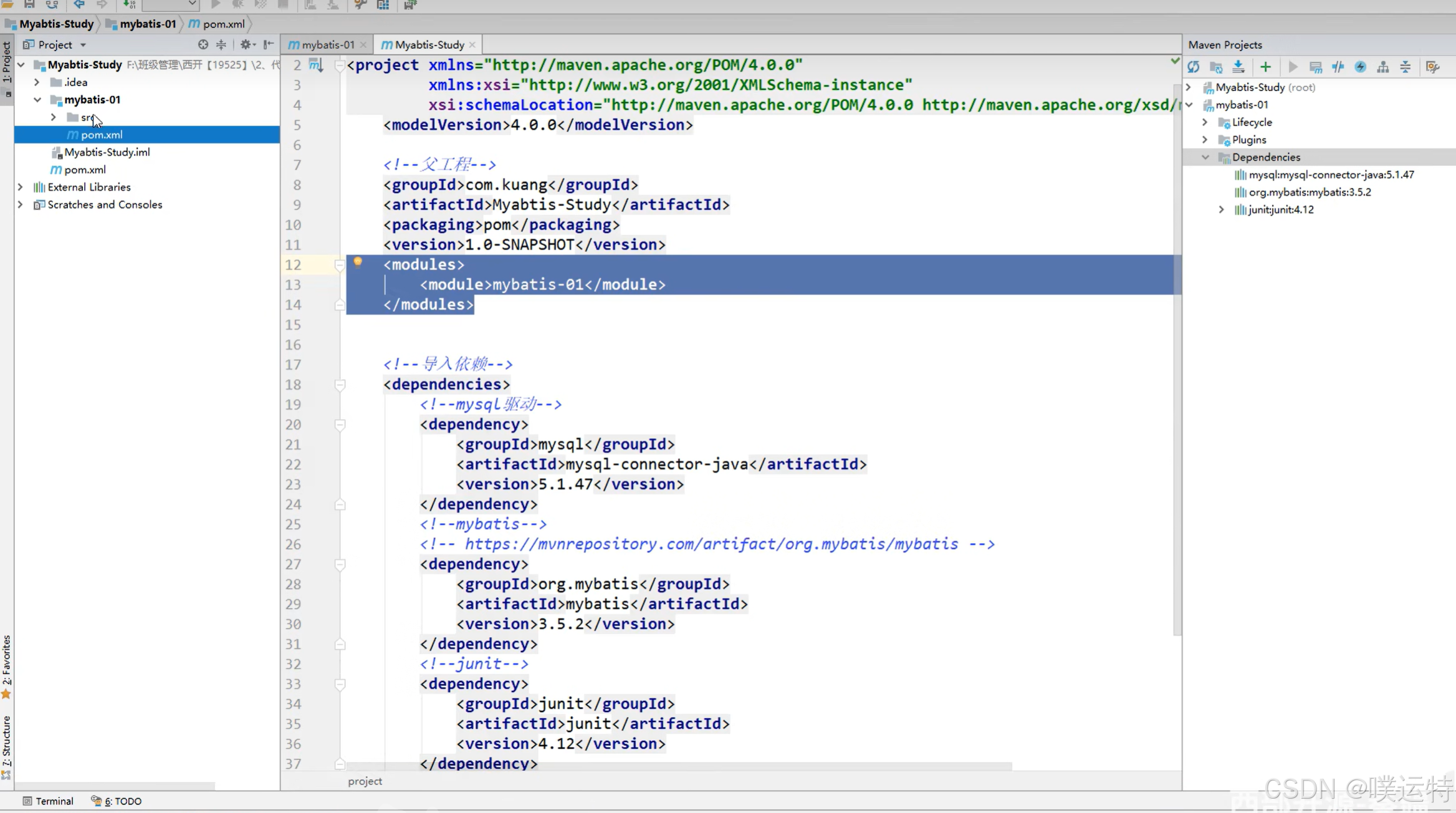Expand the src folder
The height and width of the screenshot is (813, 1456).
(x=54, y=117)
